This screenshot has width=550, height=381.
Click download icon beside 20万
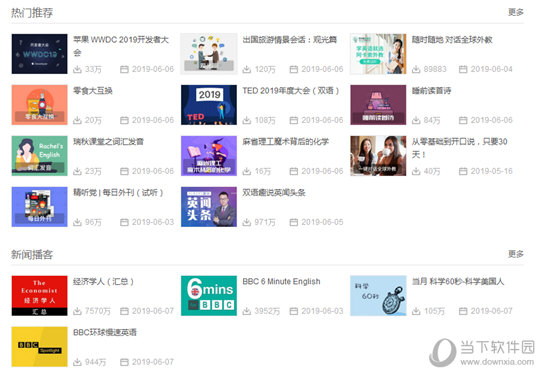point(77,120)
